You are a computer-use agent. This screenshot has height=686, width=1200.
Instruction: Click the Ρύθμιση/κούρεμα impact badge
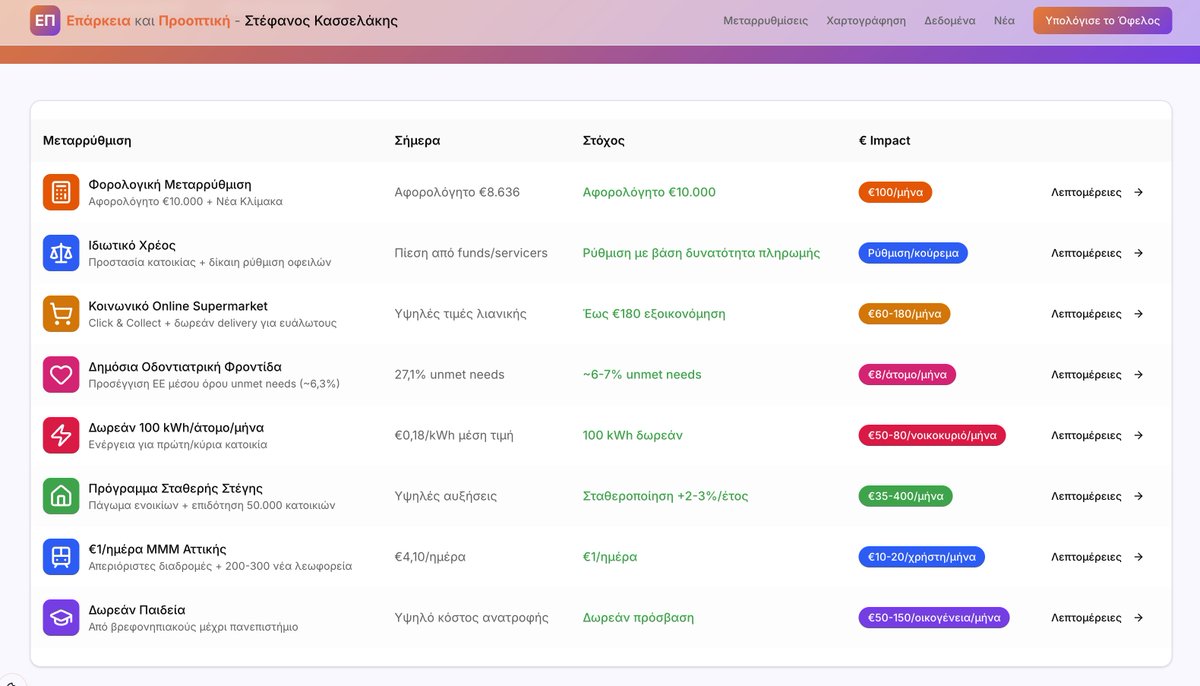913,253
